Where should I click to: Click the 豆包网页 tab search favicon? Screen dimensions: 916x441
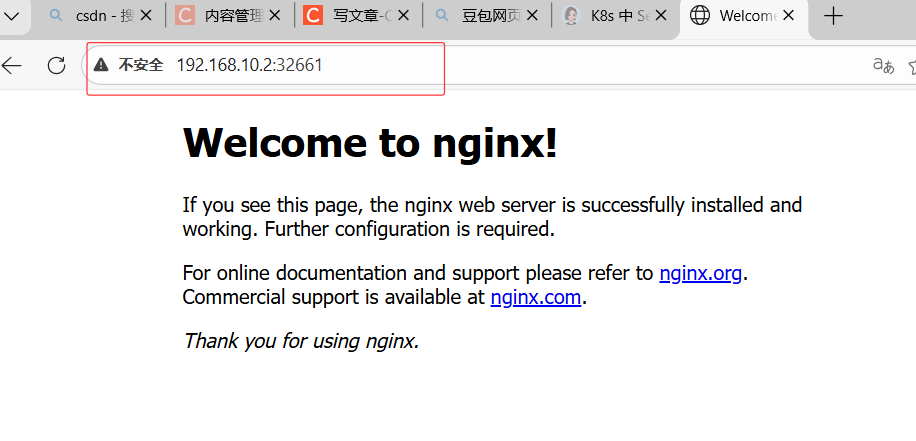pos(442,16)
